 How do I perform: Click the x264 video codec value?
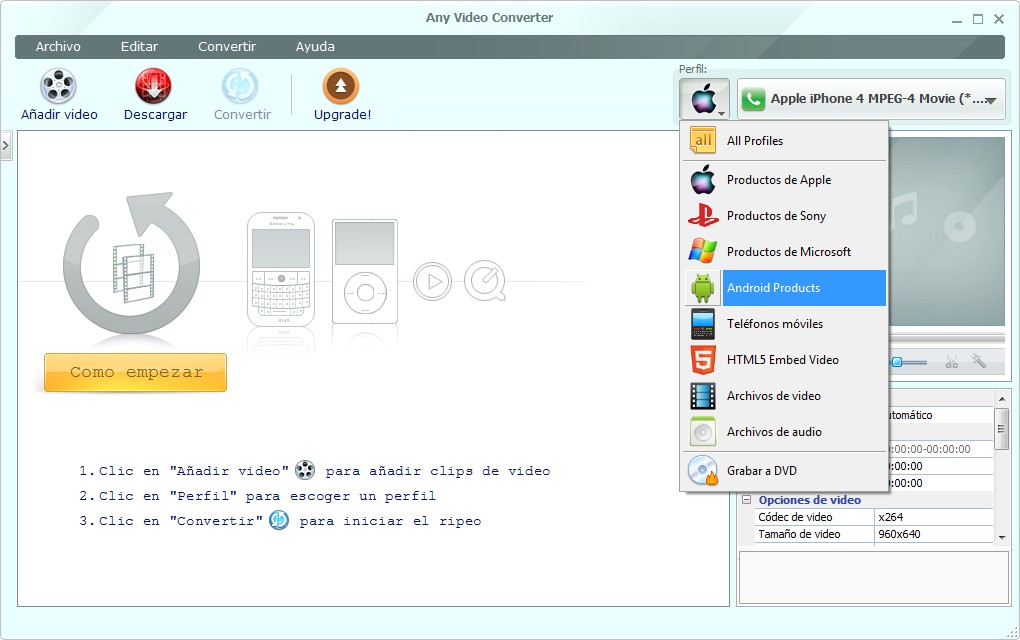coord(891,517)
